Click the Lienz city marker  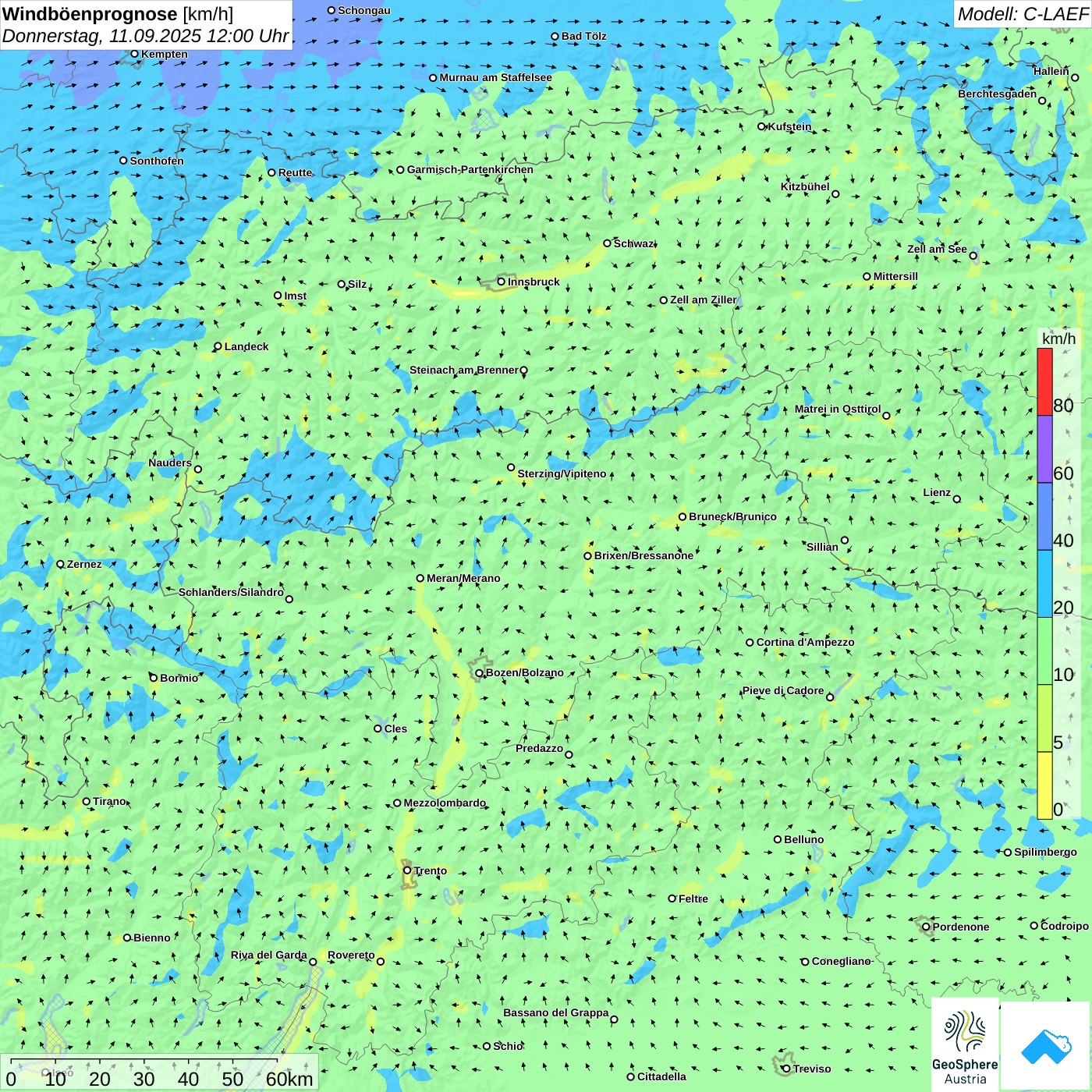957,499
